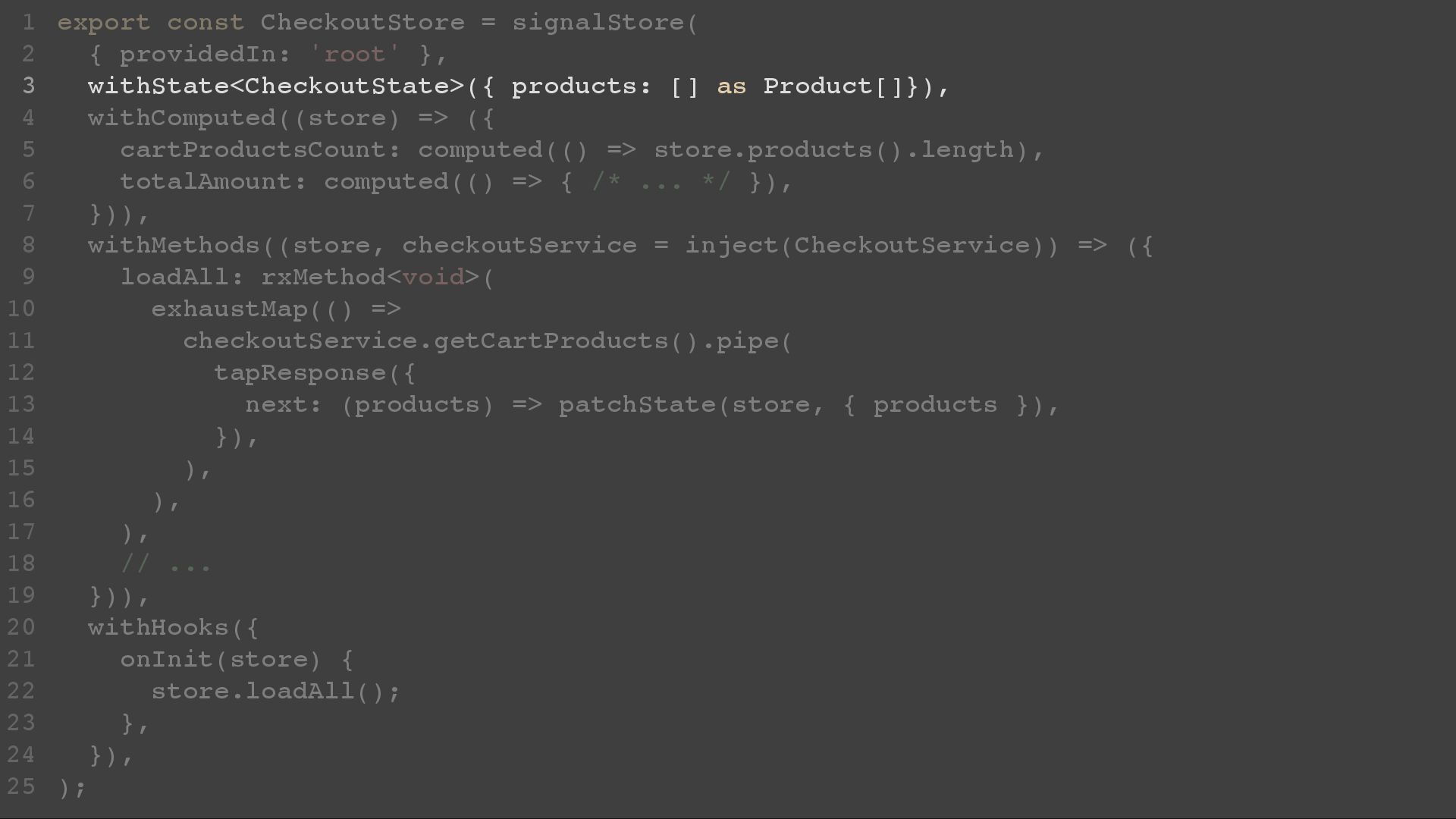The width and height of the screenshot is (1456, 819).
Task: Click the 'as' keyword on line 3
Action: 732,86
